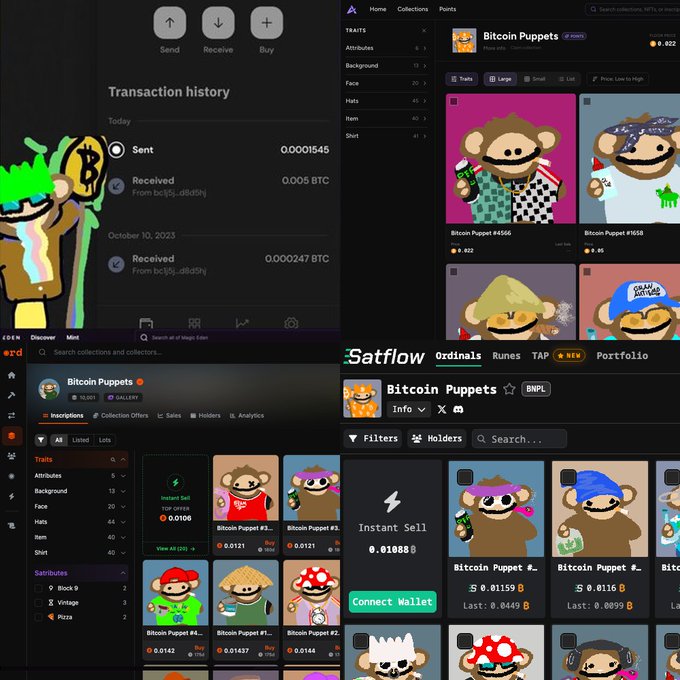The image size is (680, 680).
Task: Close the TRAITS panel with X
Action: [x=424, y=30]
